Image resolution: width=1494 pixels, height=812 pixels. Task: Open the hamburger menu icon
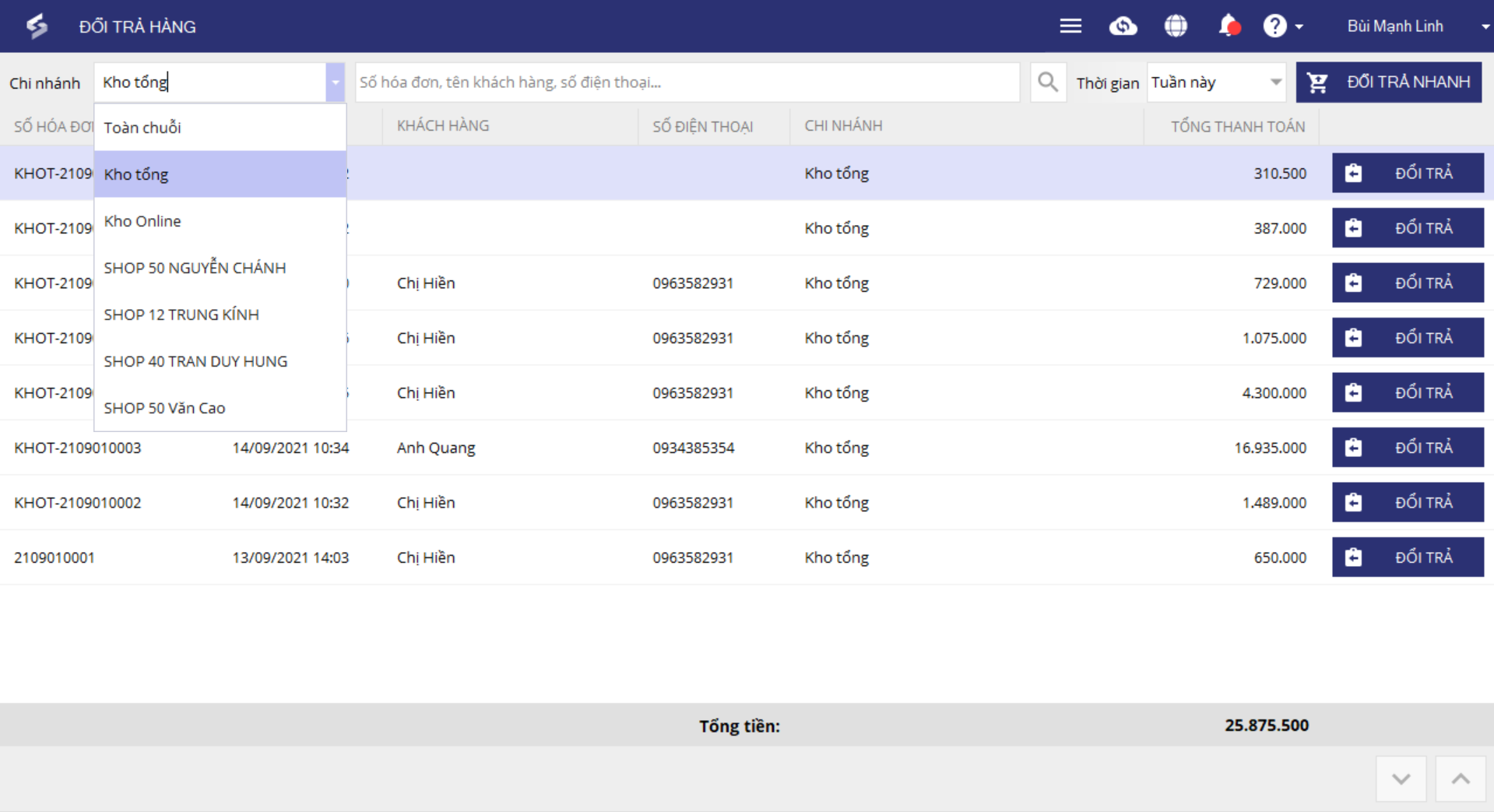click(1070, 26)
